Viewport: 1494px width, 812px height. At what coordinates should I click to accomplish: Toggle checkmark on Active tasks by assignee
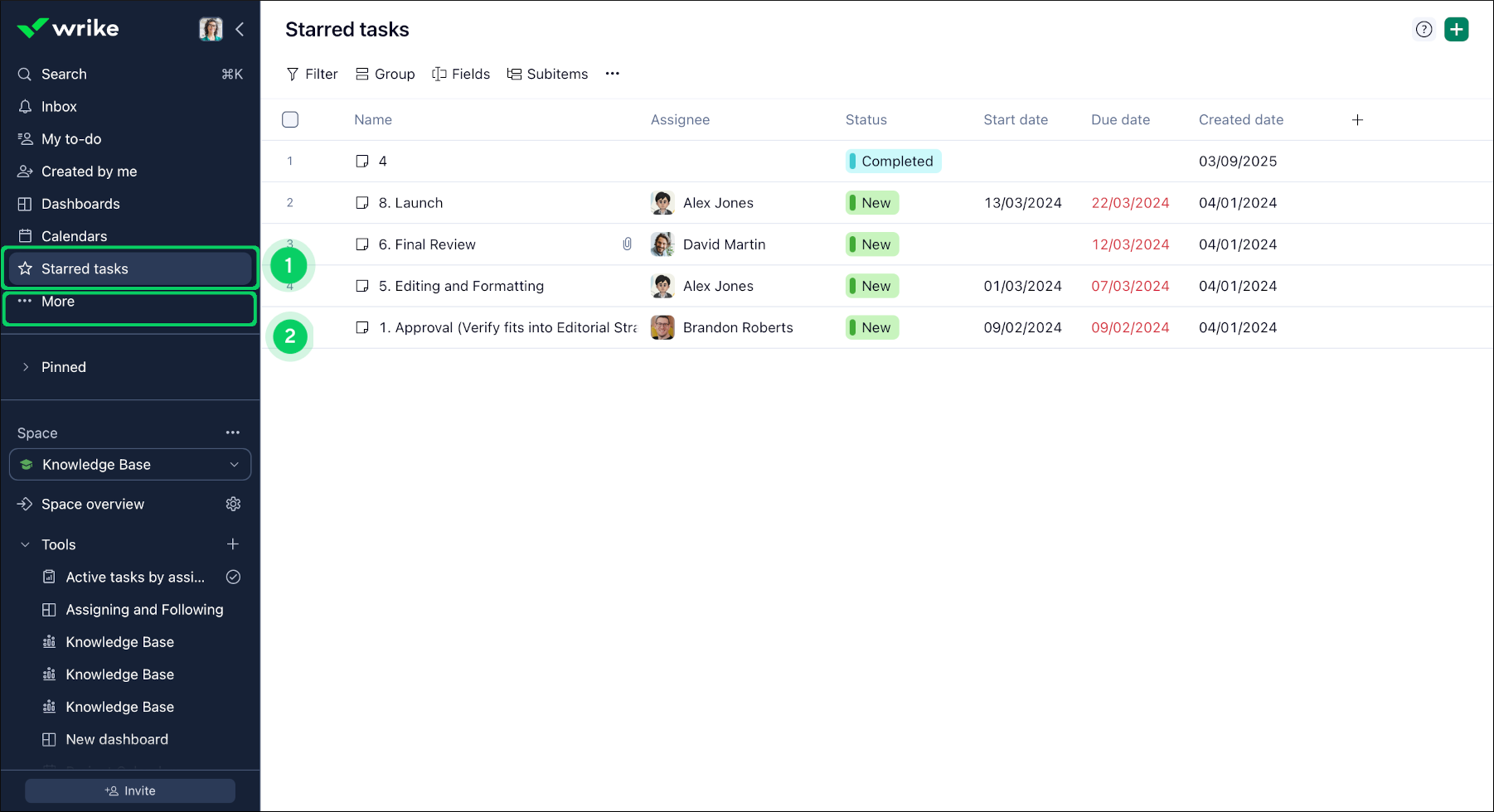pos(233,577)
